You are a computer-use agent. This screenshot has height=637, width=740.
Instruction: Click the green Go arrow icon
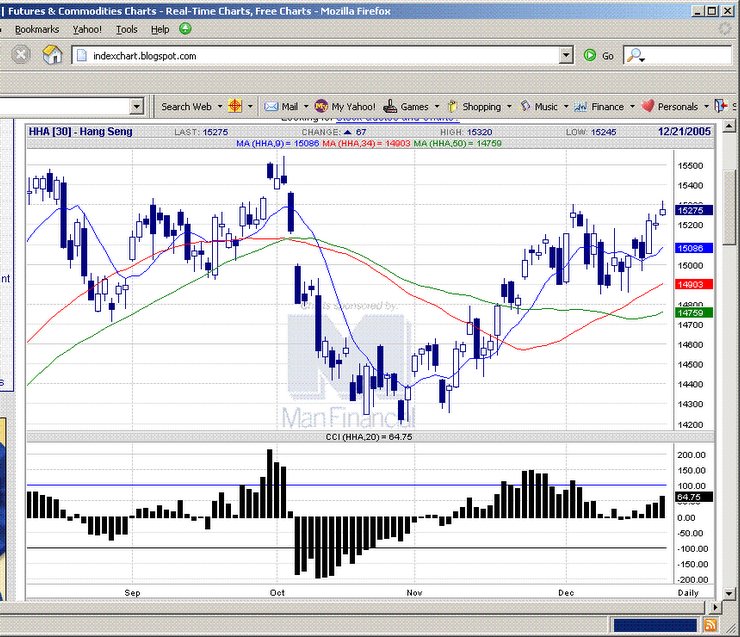pyautogui.click(x=589, y=55)
